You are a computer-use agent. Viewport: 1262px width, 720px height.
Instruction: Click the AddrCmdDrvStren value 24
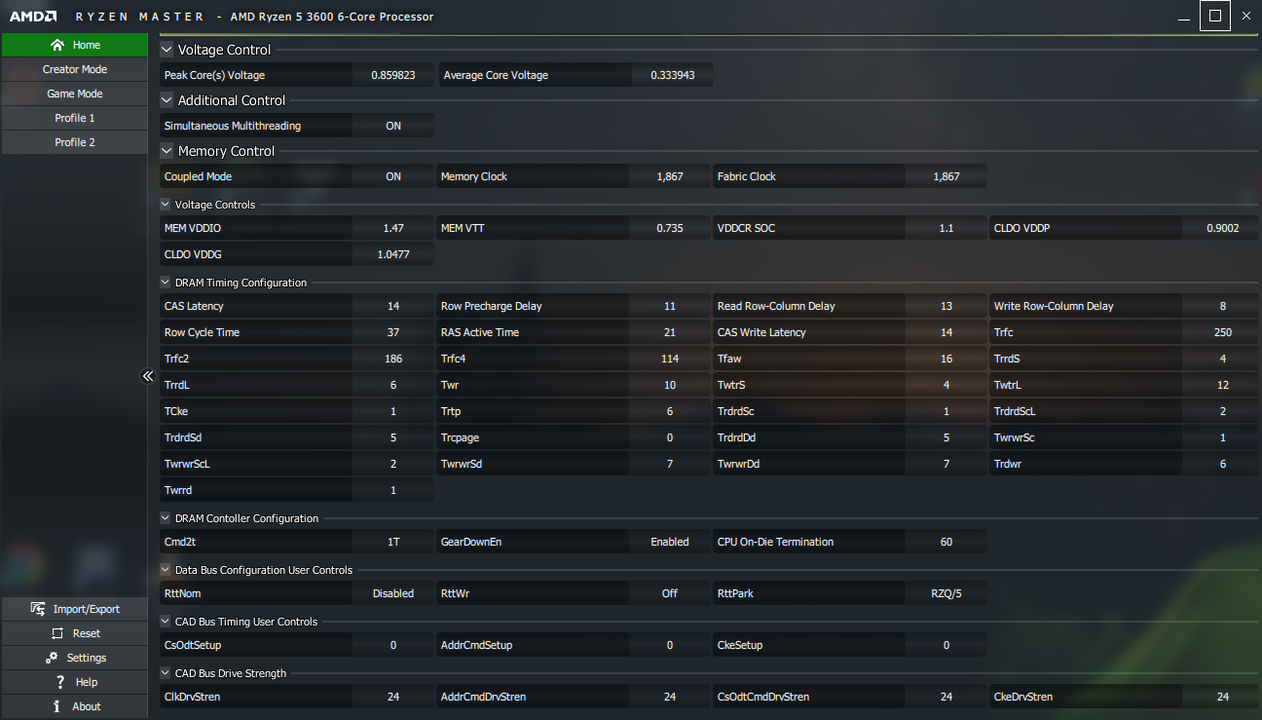click(x=670, y=697)
